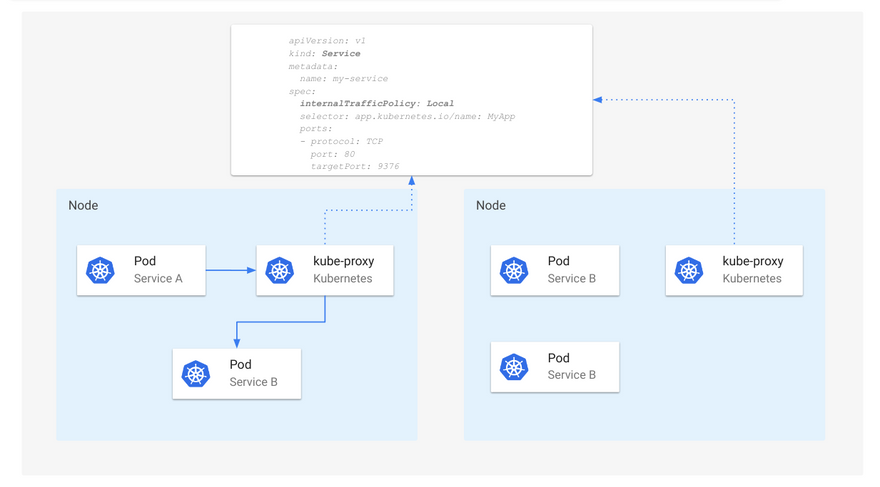Click the icon of the Service B pod beside the second kube-proxy
This screenshot has height=487, width=880.
tap(514, 270)
